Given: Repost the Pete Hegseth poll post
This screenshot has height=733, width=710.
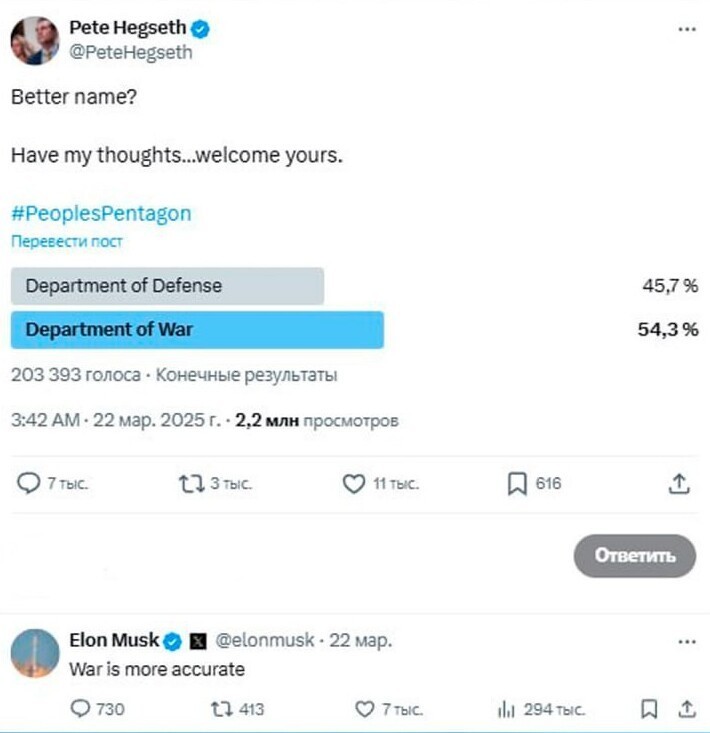Looking at the screenshot, I should tap(192, 484).
